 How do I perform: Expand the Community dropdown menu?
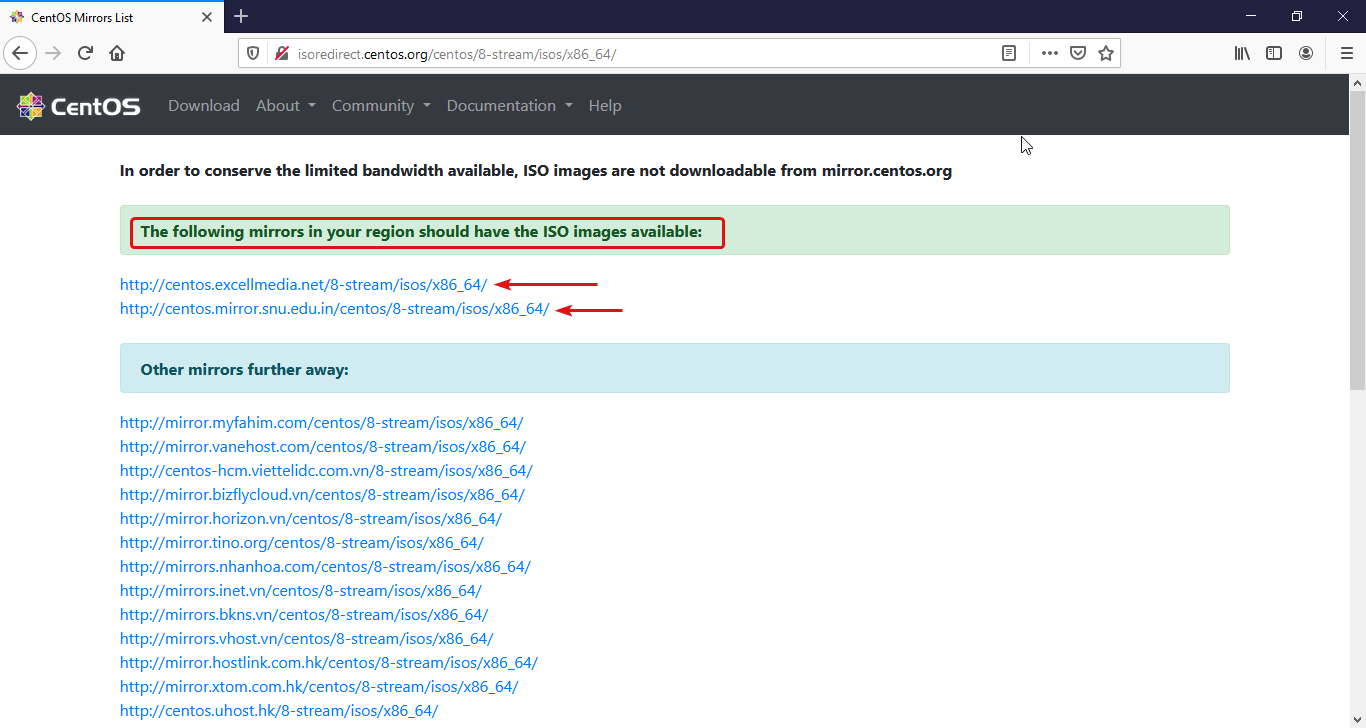(381, 105)
